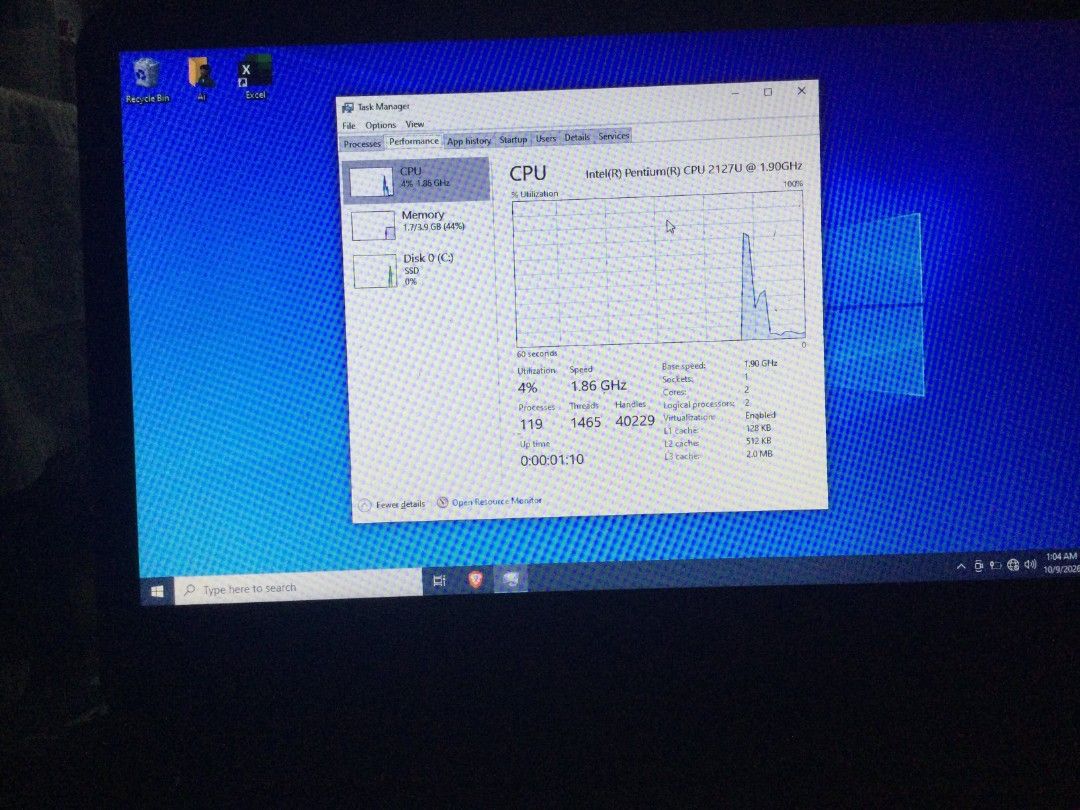Show hidden tray icons chevron
Screen dimensions: 1080x810
click(x=961, y=566)
